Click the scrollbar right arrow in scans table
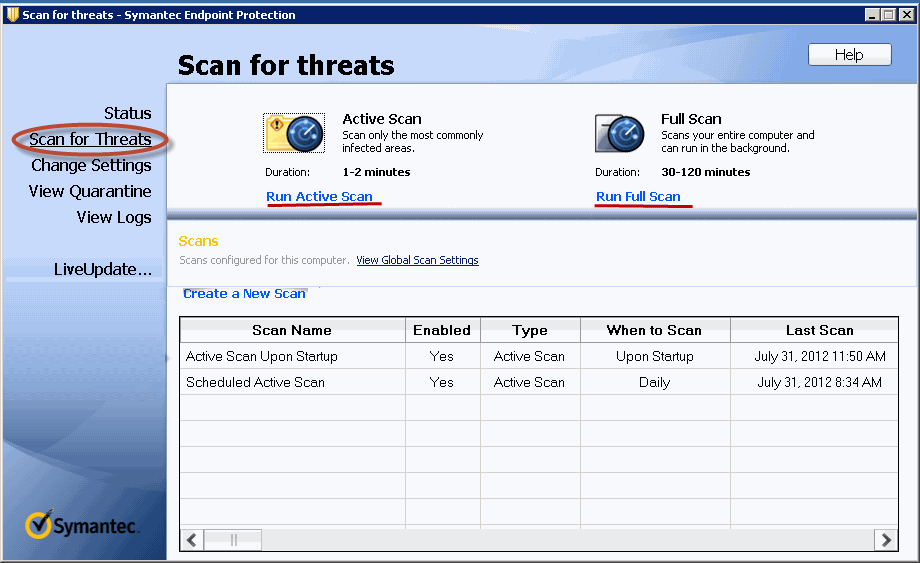Image resolution: width=920 pixels, height=563 pixels. tap(885, 540)
